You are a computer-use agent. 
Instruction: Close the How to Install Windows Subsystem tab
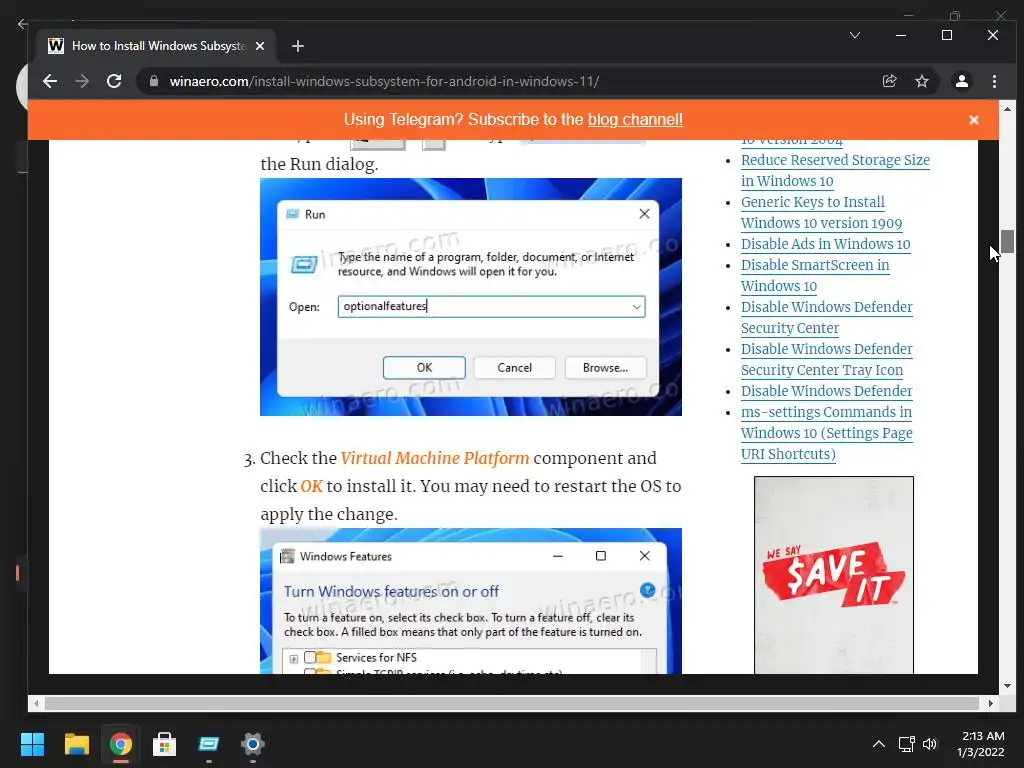click(x=260, y=46)
